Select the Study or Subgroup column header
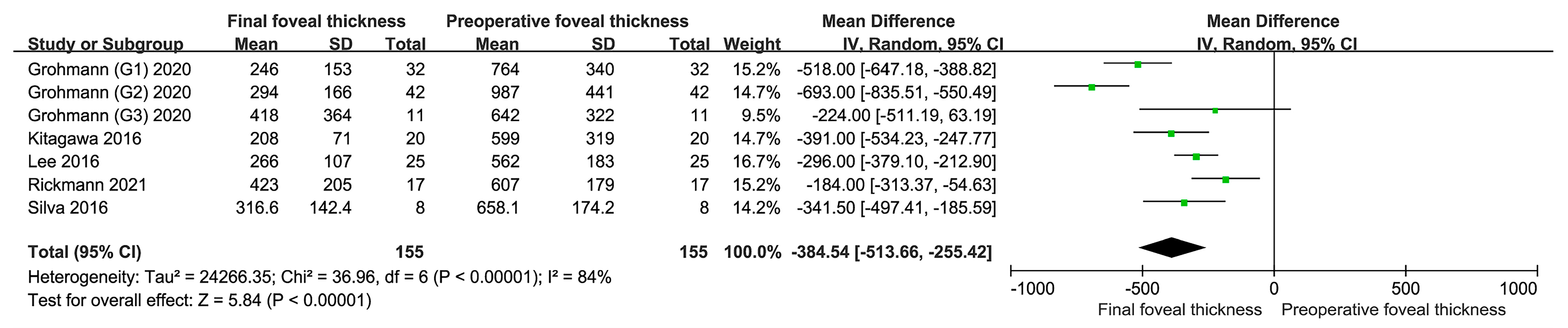This screenshot has height=328, width=1568. pyautogui.click(x=105, y=44)
